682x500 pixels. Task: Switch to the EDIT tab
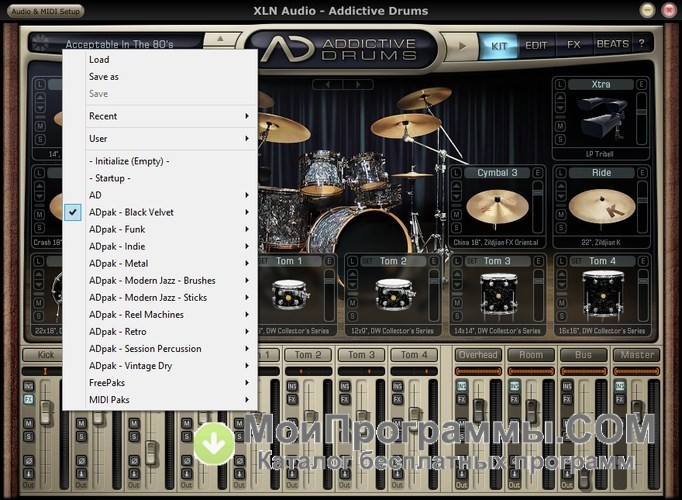tap(536, 45)
